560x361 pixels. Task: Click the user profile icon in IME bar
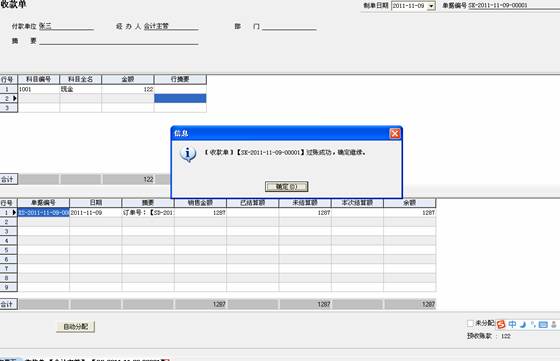coord(554,324)
